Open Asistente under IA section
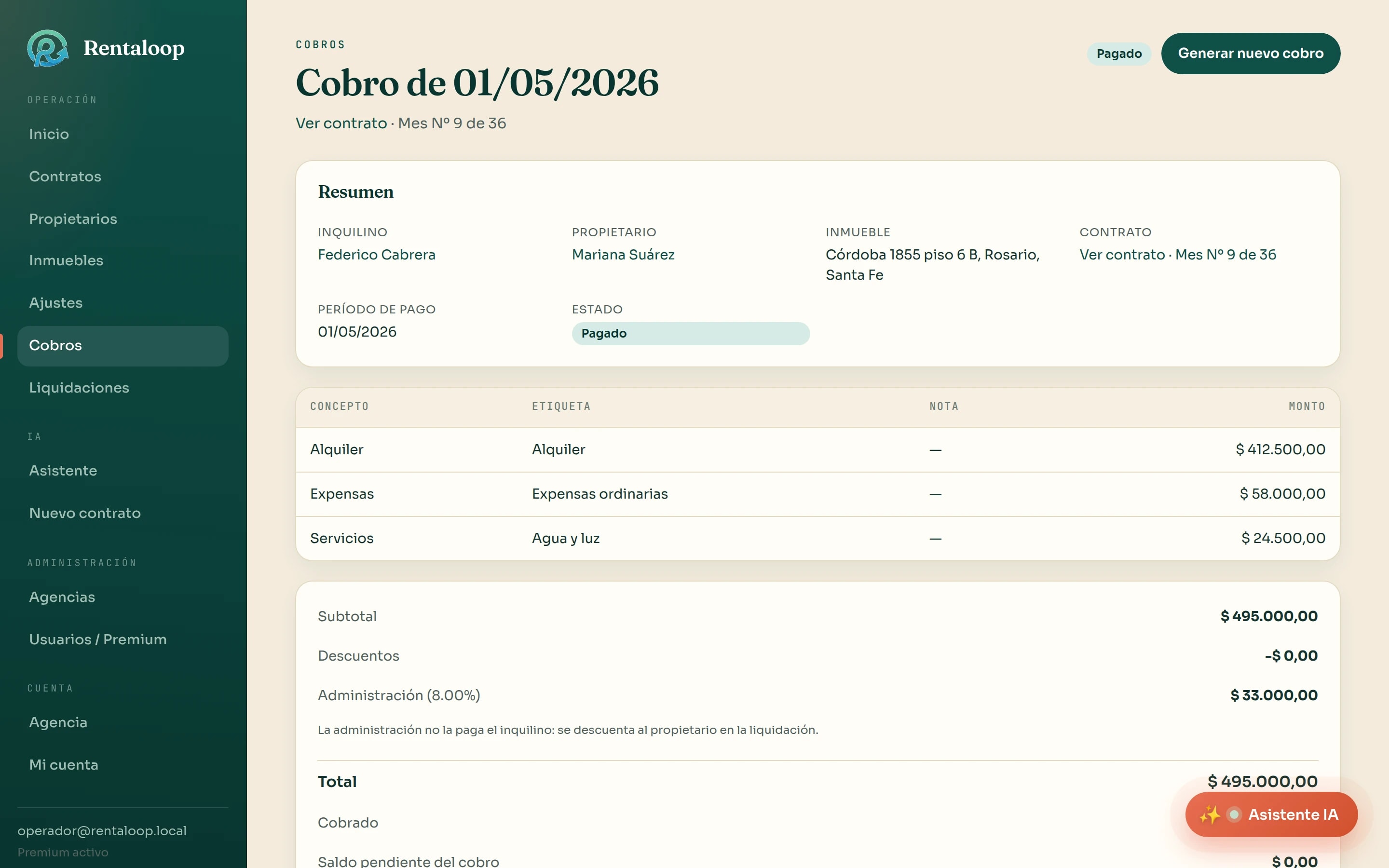Screen dimensions: 1389x868 123,470
